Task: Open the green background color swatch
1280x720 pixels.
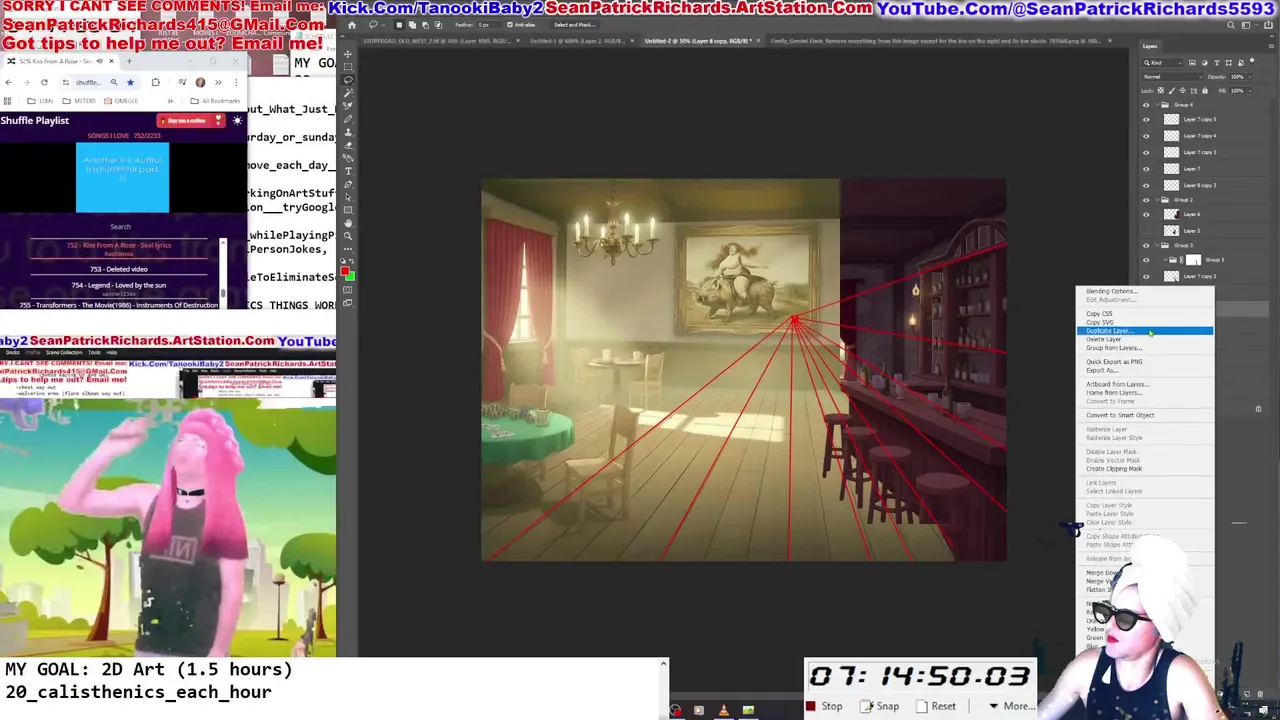Action: (351, 277)
